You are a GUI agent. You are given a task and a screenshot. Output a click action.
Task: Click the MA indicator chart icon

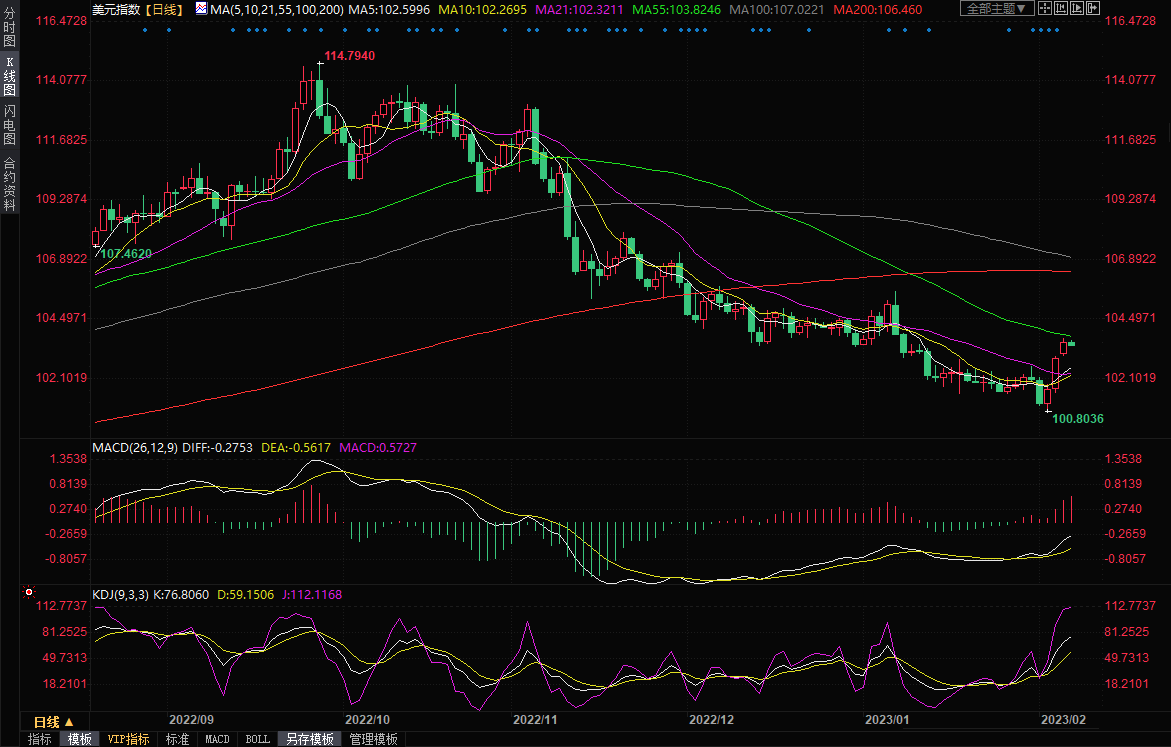coord(201,9)
